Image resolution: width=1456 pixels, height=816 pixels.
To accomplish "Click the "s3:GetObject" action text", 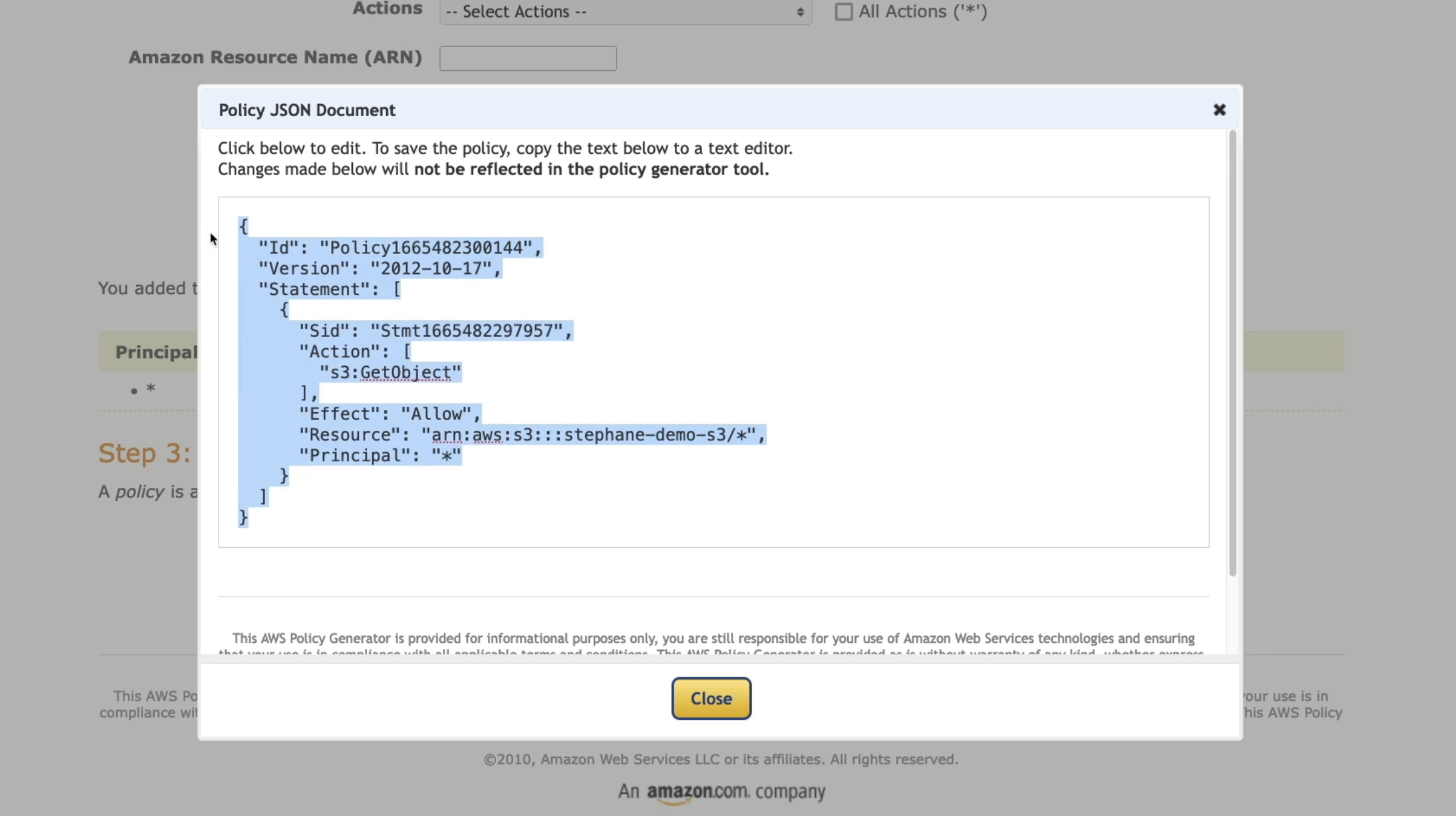I will (x=390, y=372).
